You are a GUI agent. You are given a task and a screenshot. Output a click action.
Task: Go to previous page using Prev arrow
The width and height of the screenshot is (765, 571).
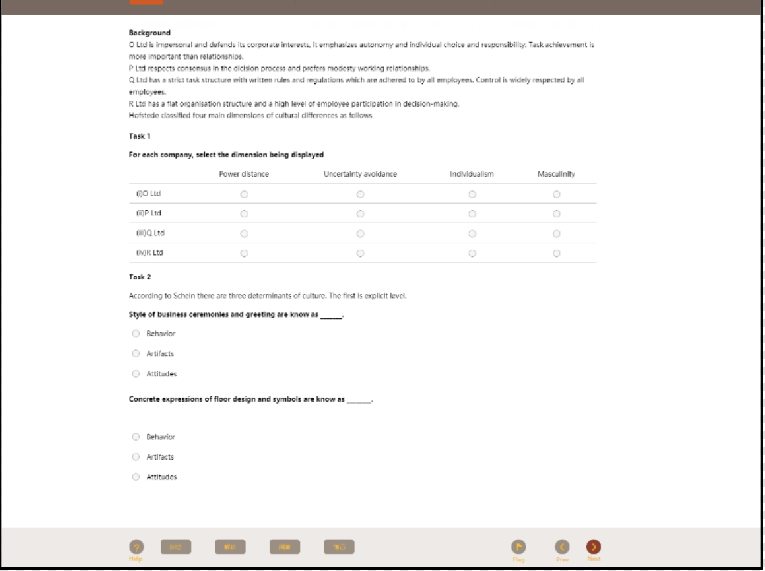tap(562, 546)
